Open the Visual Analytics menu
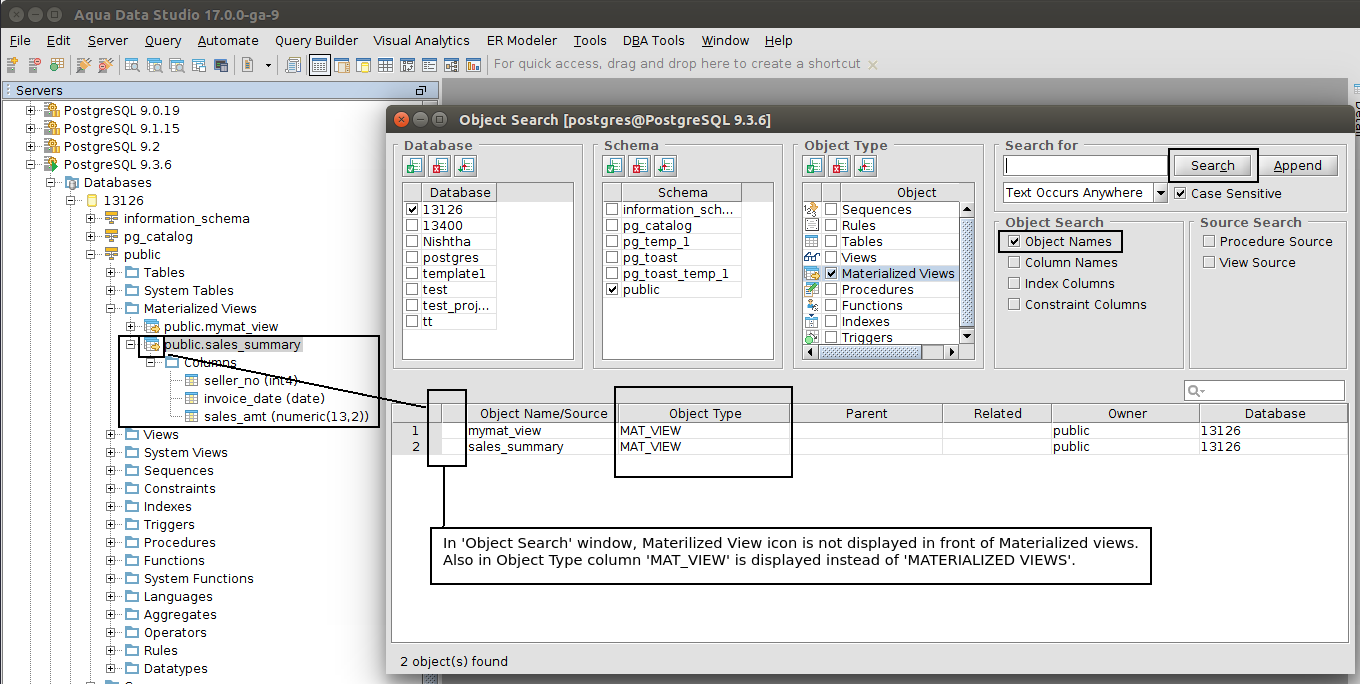Image resolution: width=1360 pixels, height=686 pixels. 421,41
